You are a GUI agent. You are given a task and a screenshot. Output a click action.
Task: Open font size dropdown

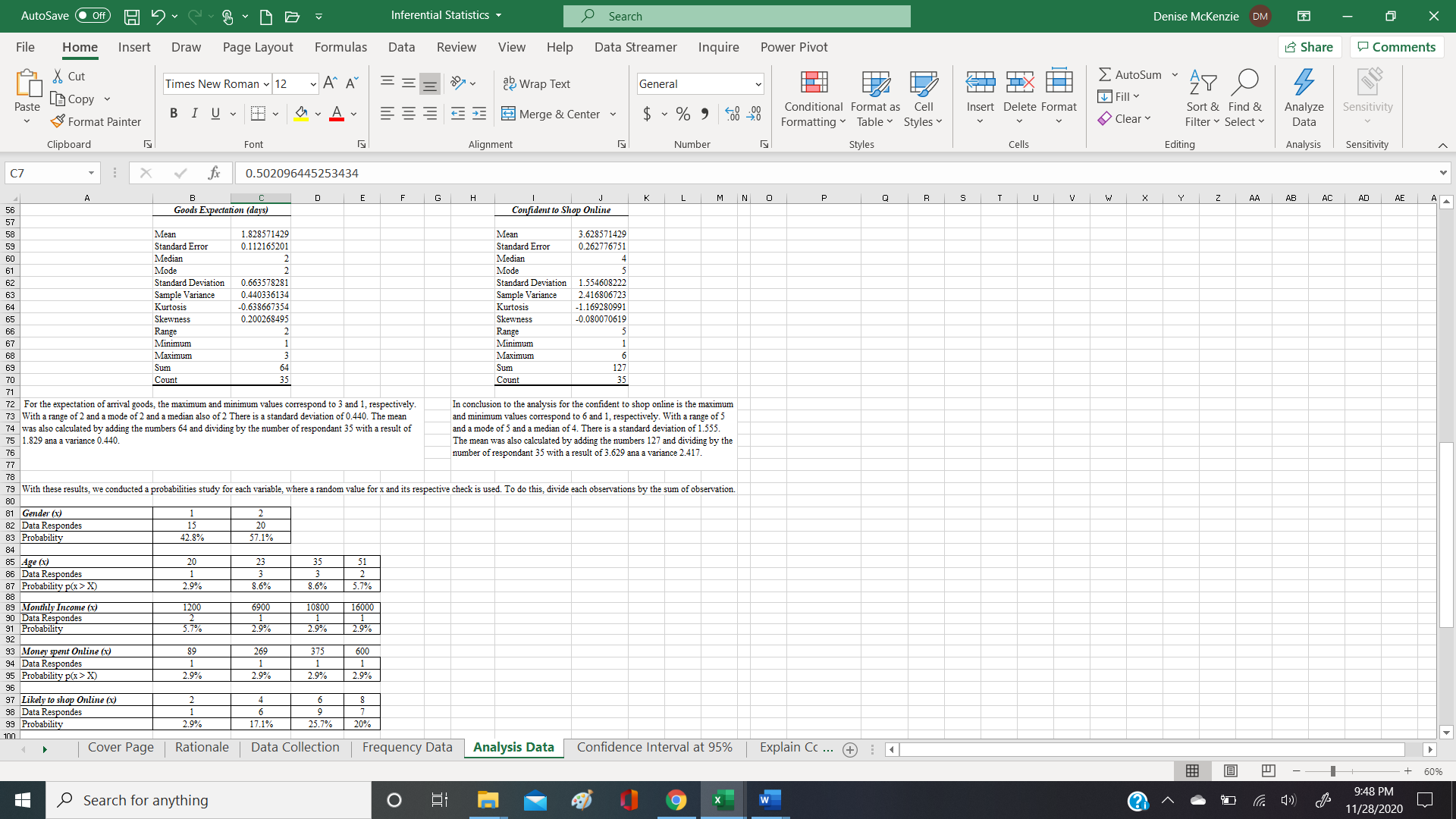click(x=313, y=84)
